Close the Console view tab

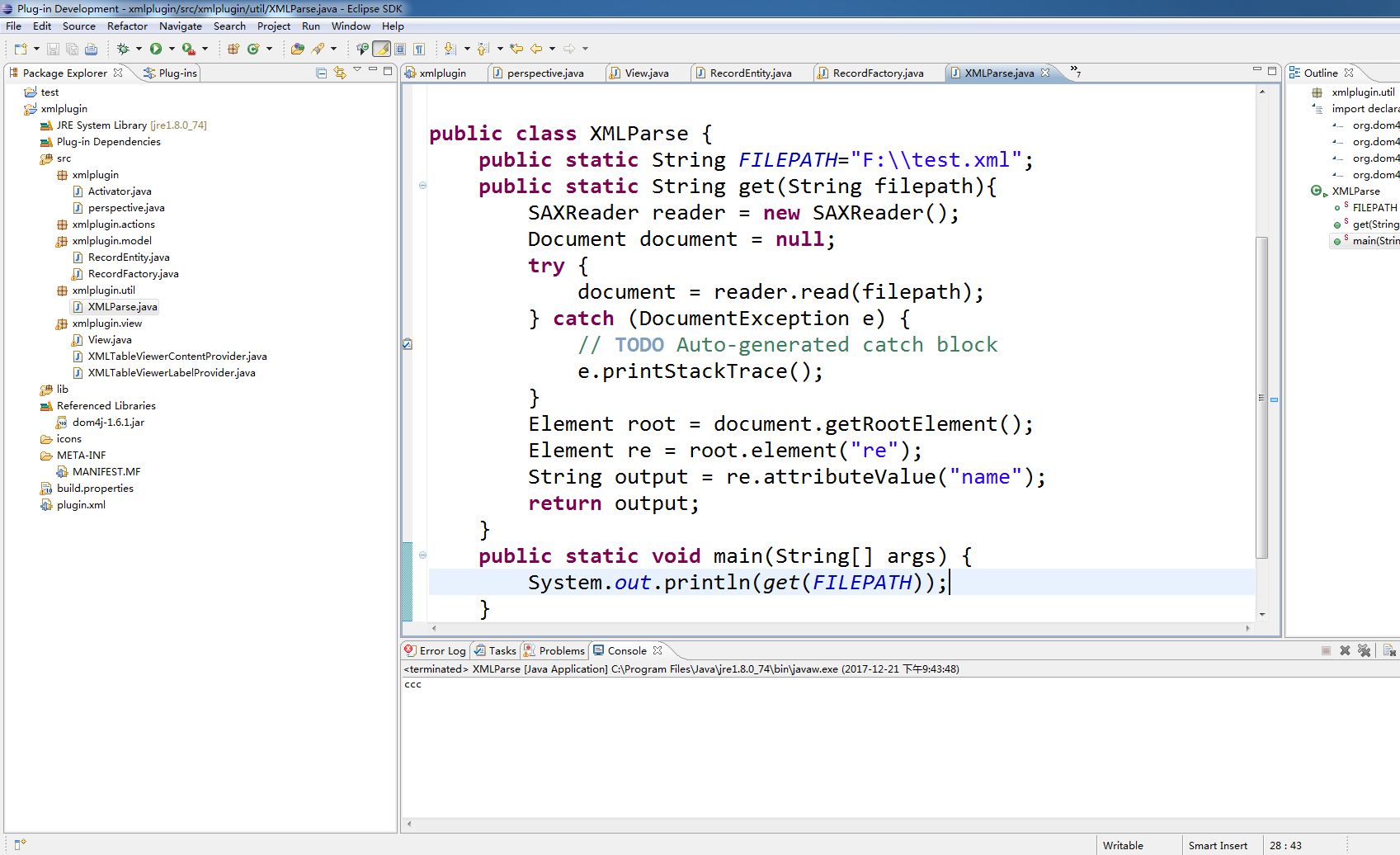658,650
